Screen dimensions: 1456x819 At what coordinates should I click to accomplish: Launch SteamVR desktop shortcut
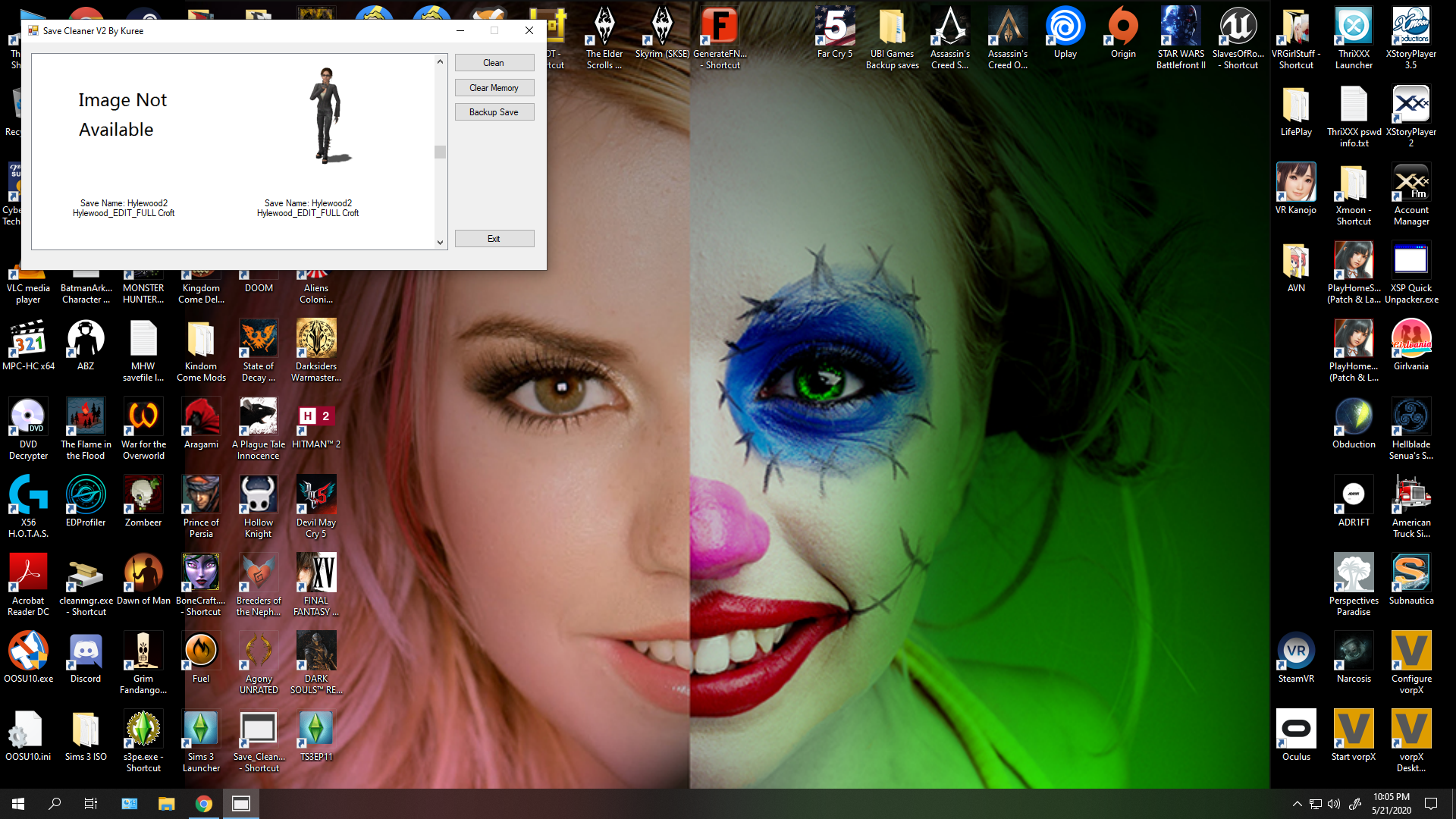[x=1296, y=658]
